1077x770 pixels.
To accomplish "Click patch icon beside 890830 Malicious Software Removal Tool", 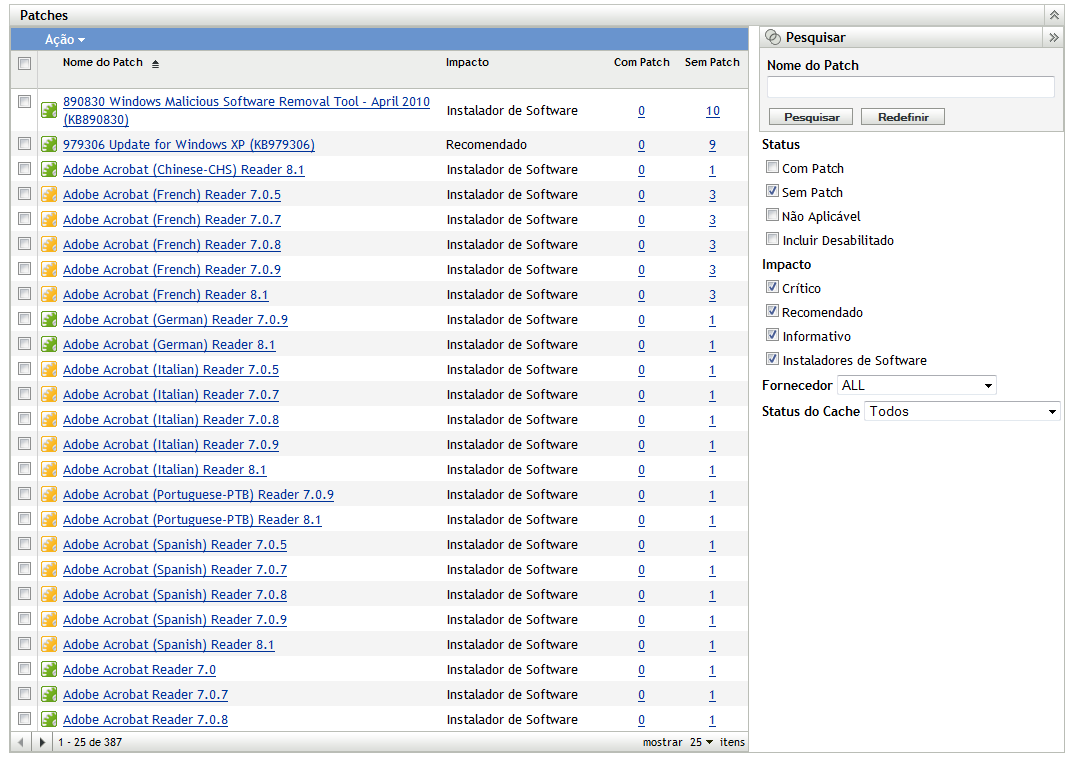I will click(x=49, y=110).
